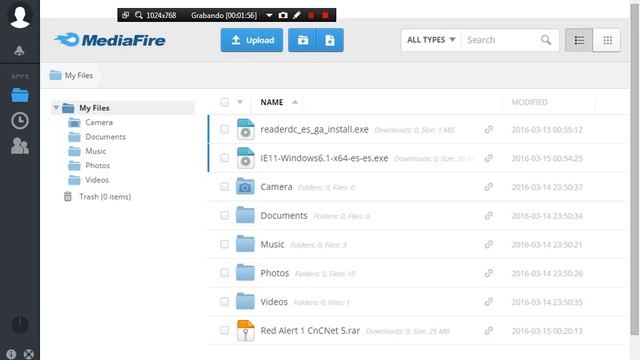Select Photos in the folder tree

click(x=98, y=165)
